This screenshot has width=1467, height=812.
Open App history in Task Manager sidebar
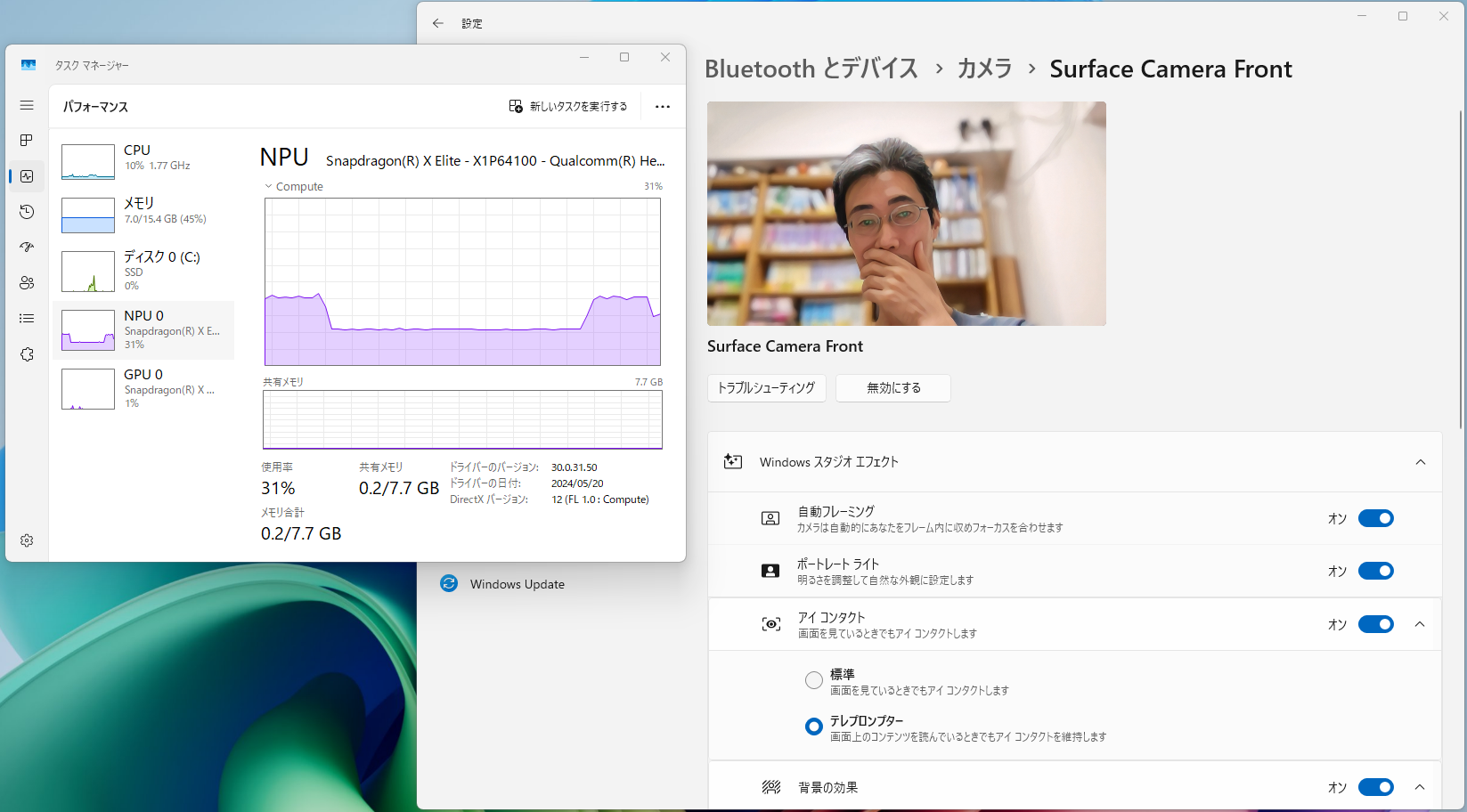pyautogui.click(x=26, y=212)
